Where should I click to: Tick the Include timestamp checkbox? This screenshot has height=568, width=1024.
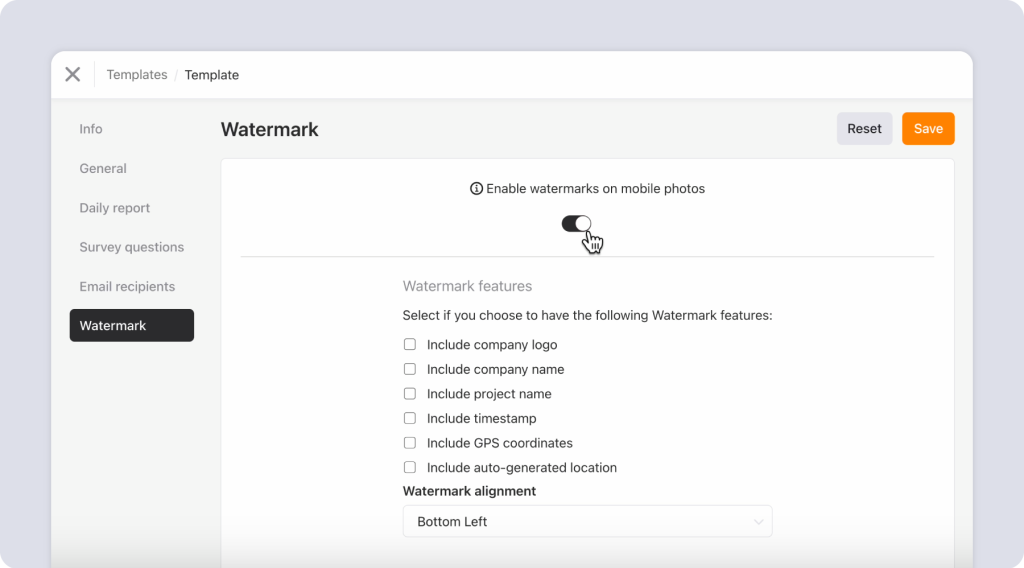coord(410,418)
